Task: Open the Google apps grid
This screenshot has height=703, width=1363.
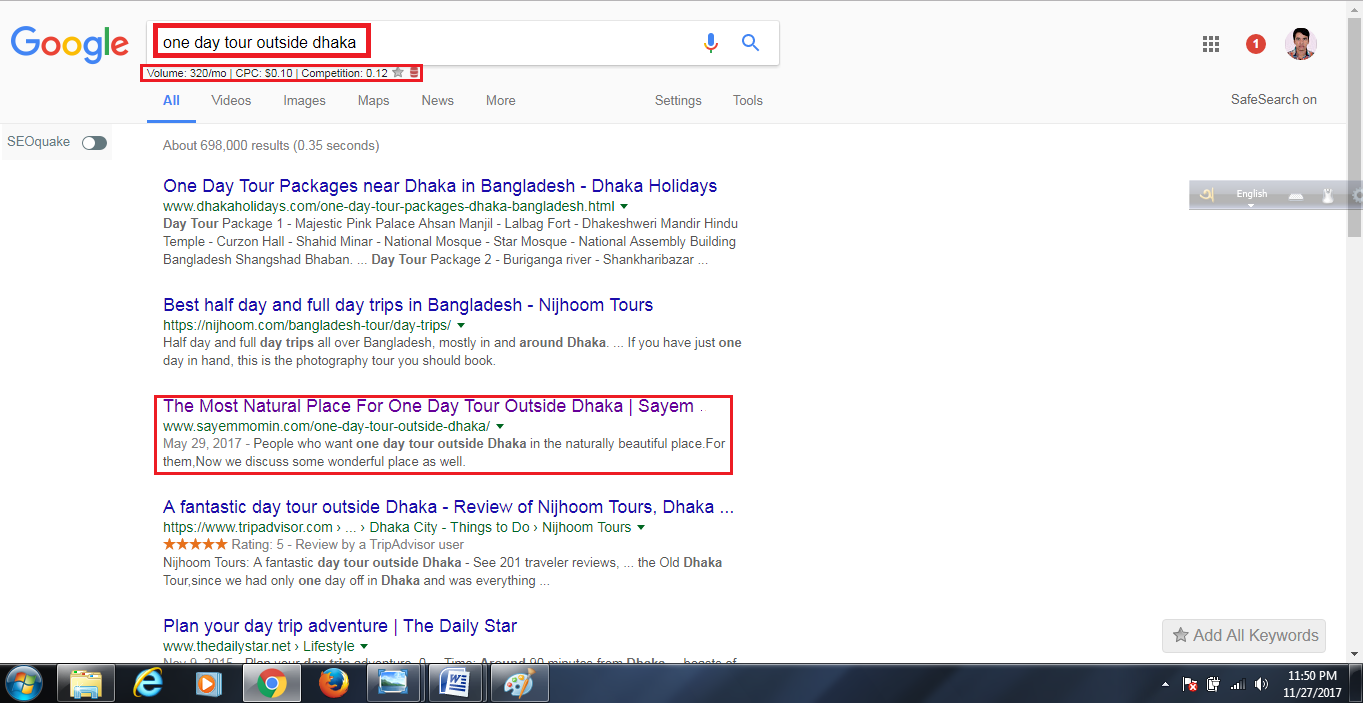Action: [x=1211, y=44]
